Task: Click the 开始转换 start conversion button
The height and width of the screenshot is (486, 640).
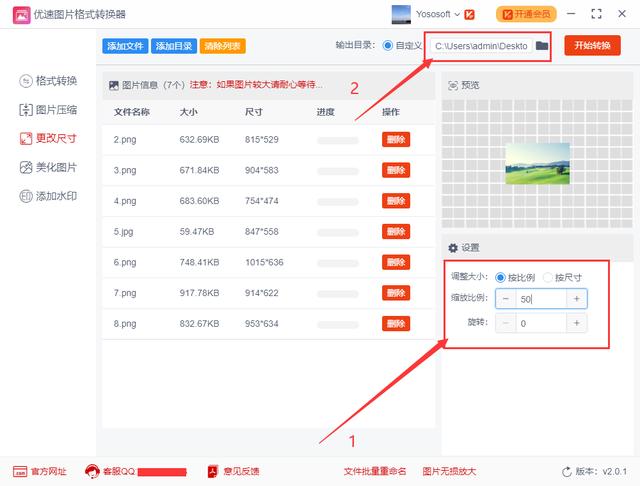Action: point(592,46)
